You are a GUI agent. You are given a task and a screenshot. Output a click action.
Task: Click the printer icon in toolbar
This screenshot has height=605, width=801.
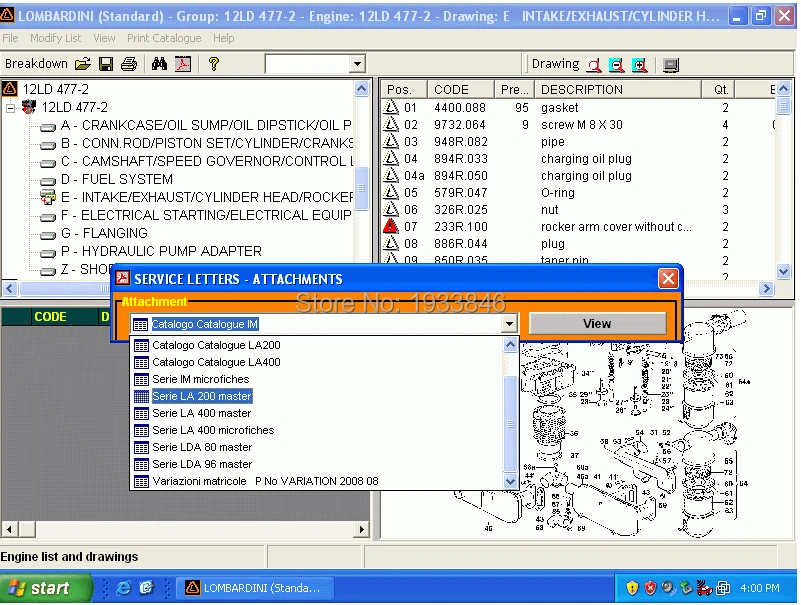pos(129,64)
